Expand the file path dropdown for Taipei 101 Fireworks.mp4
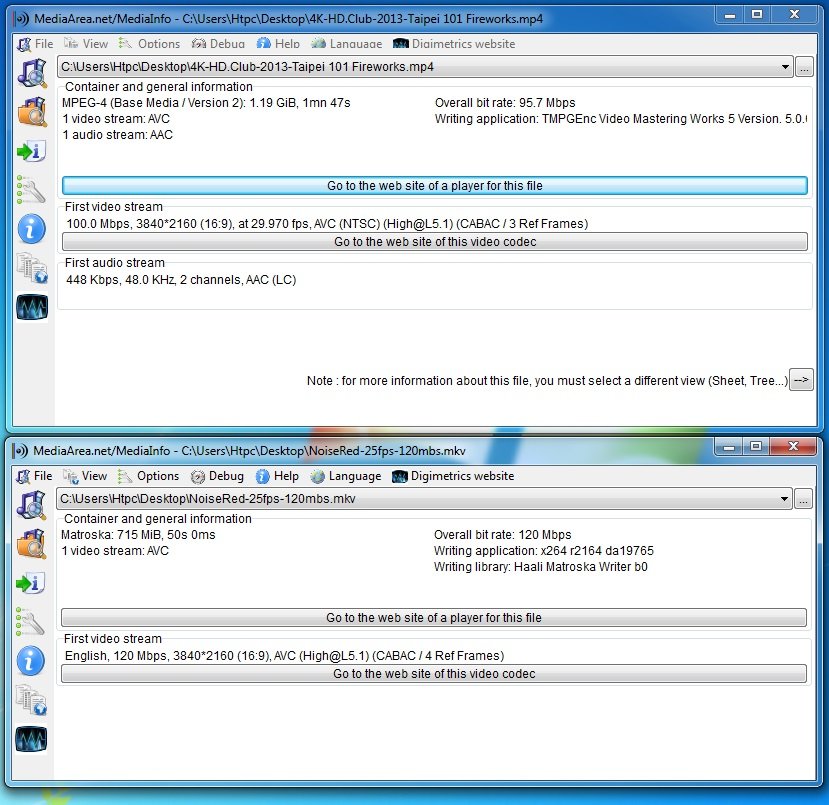Image resolution: width=829 pixels, height=805 pixels. point(785,67)
